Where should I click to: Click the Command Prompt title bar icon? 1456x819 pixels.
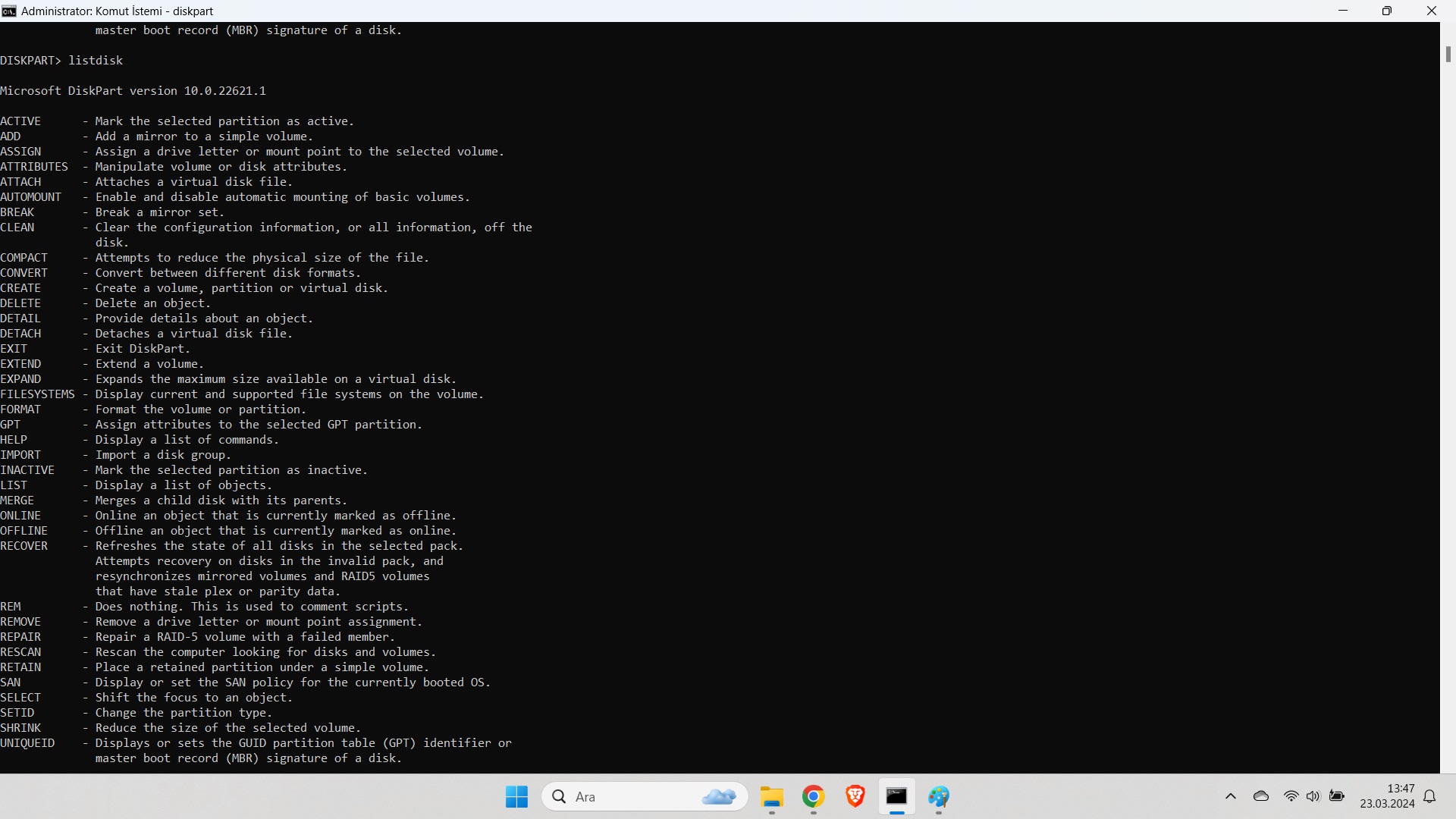(9, 11)
